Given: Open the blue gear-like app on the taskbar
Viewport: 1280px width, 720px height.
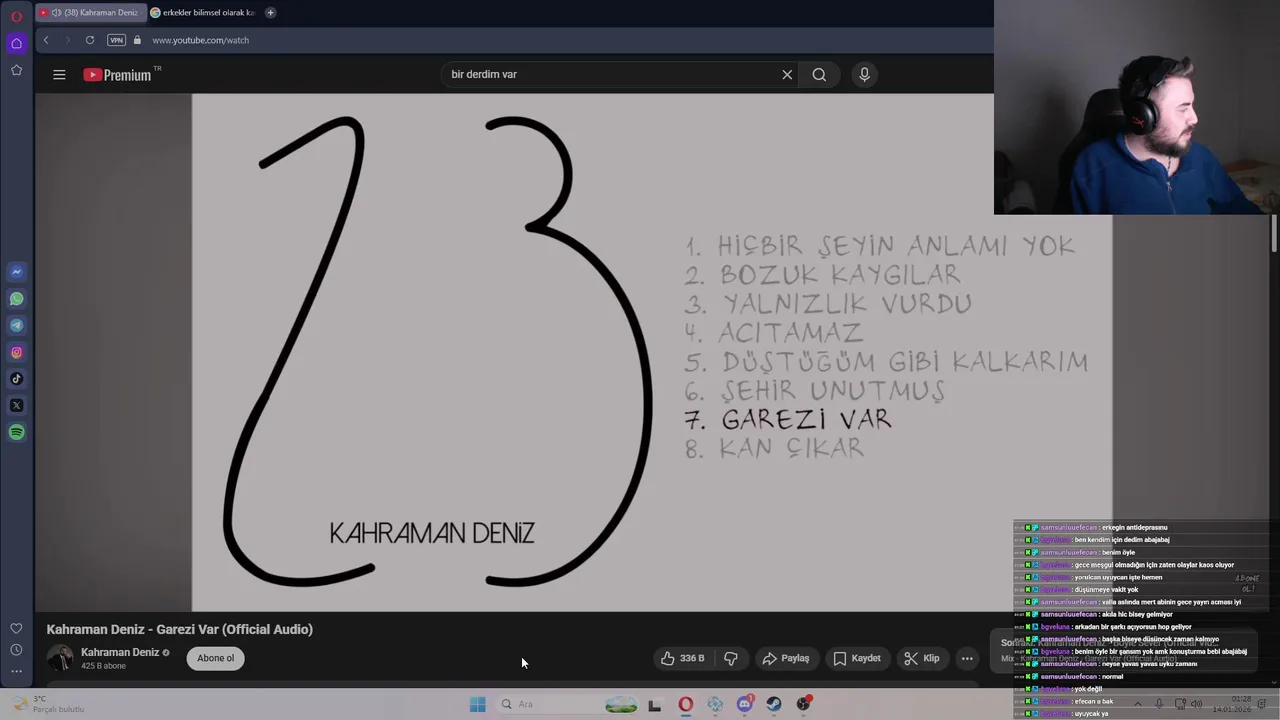Looking at the screenshot, I should tap(715, 704).
